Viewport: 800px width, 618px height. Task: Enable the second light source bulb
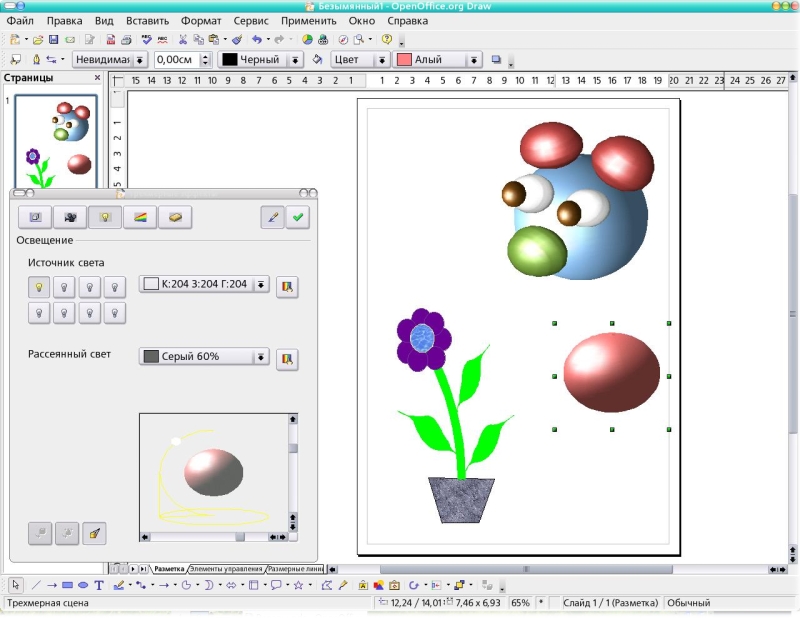[65, 287]
